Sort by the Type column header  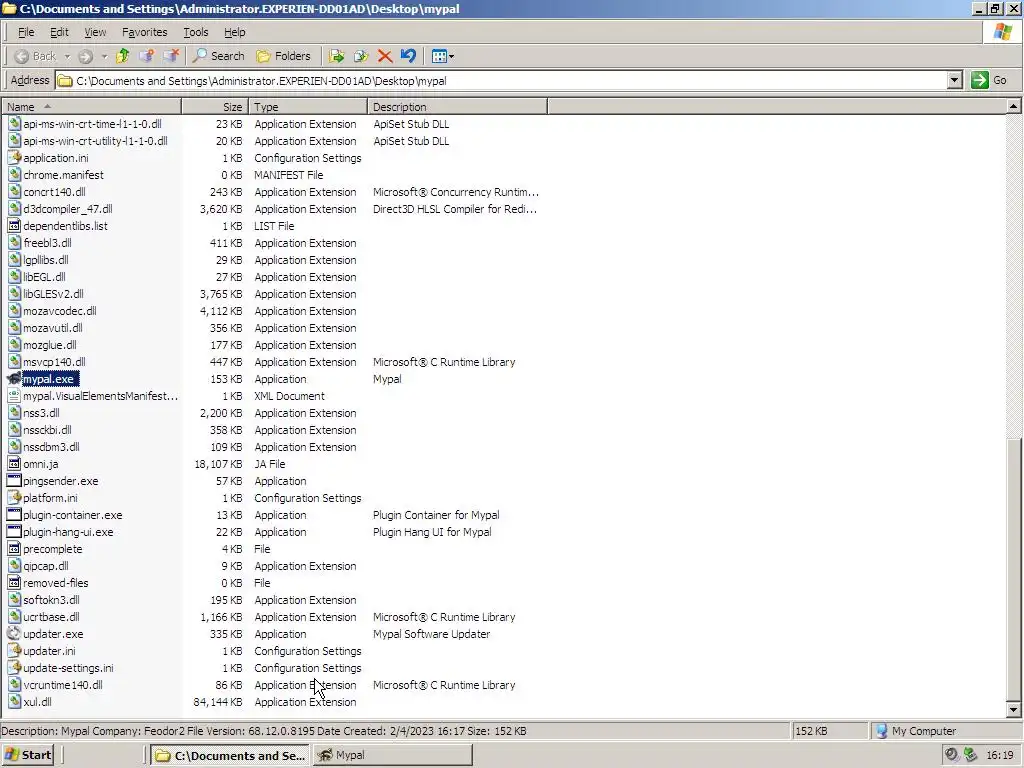pyautogui.click(x=308, y=106)
